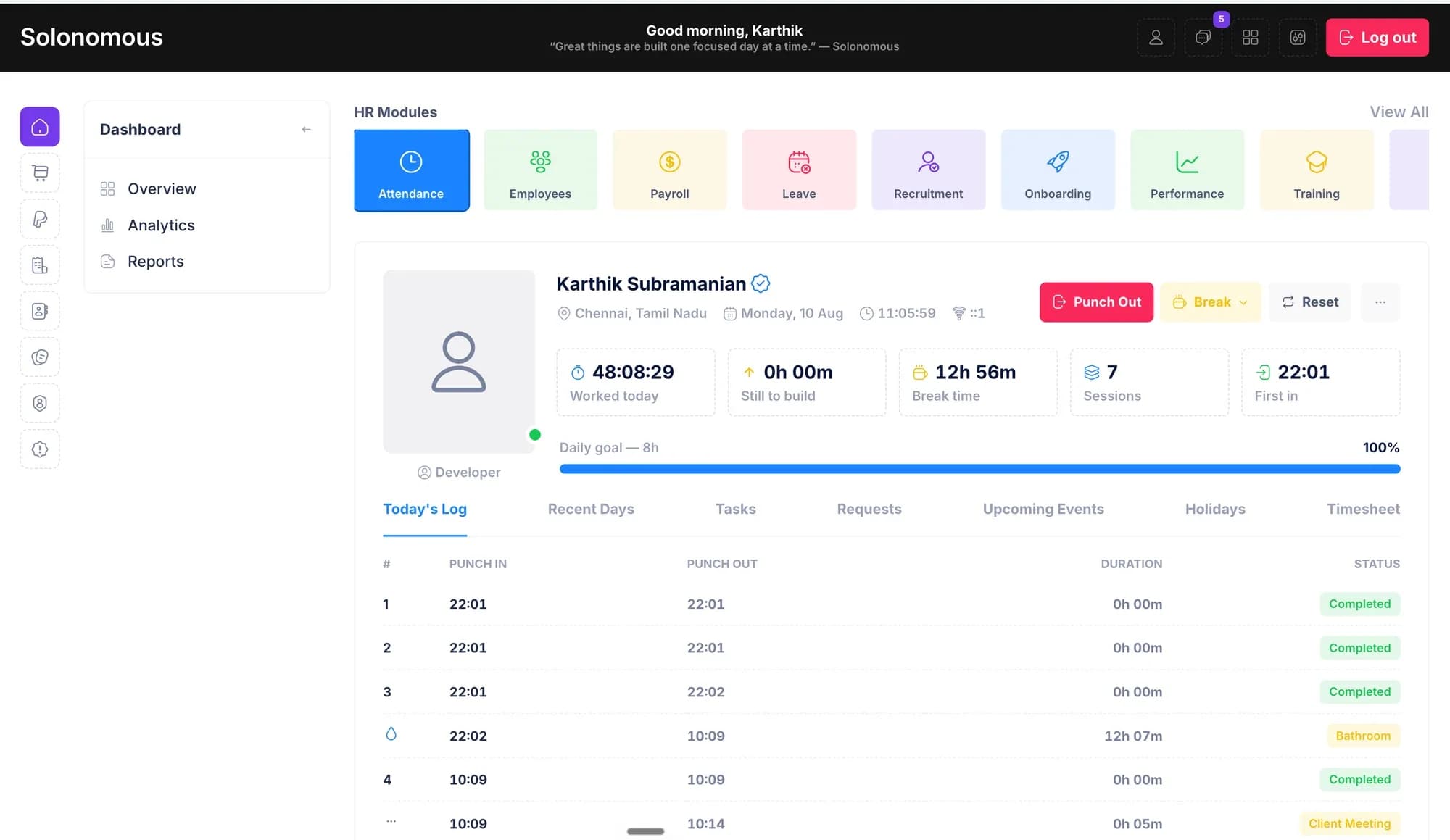Click punch out time 22:02 in row 3
This screenshot has width=1450, height=840.
tap(705, 692)
